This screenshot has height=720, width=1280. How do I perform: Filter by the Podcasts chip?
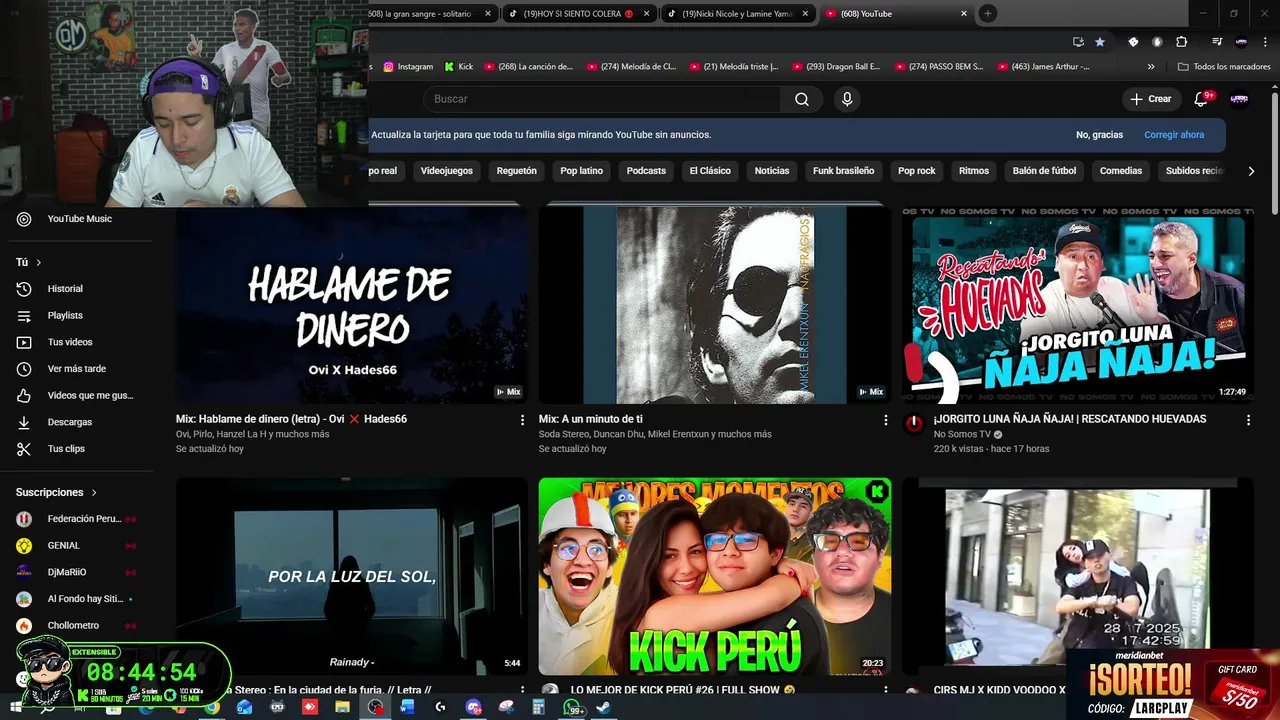(646, 171)
